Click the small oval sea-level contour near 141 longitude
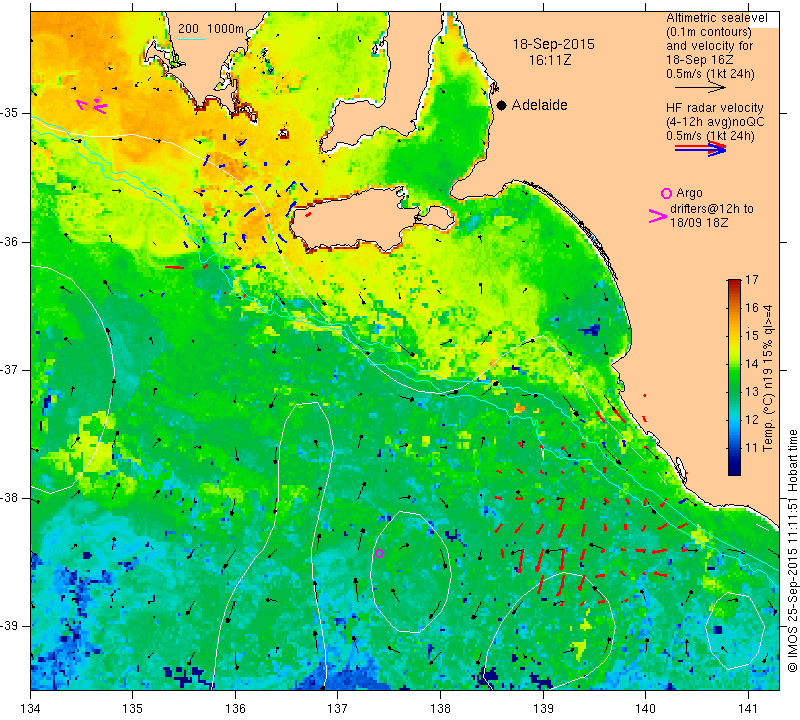This screenshot has width=800, height=720. (734, 631)
